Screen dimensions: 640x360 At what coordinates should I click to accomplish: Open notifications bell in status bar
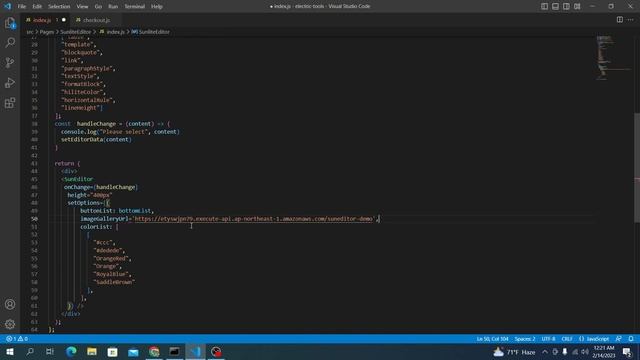click(631, 339)
